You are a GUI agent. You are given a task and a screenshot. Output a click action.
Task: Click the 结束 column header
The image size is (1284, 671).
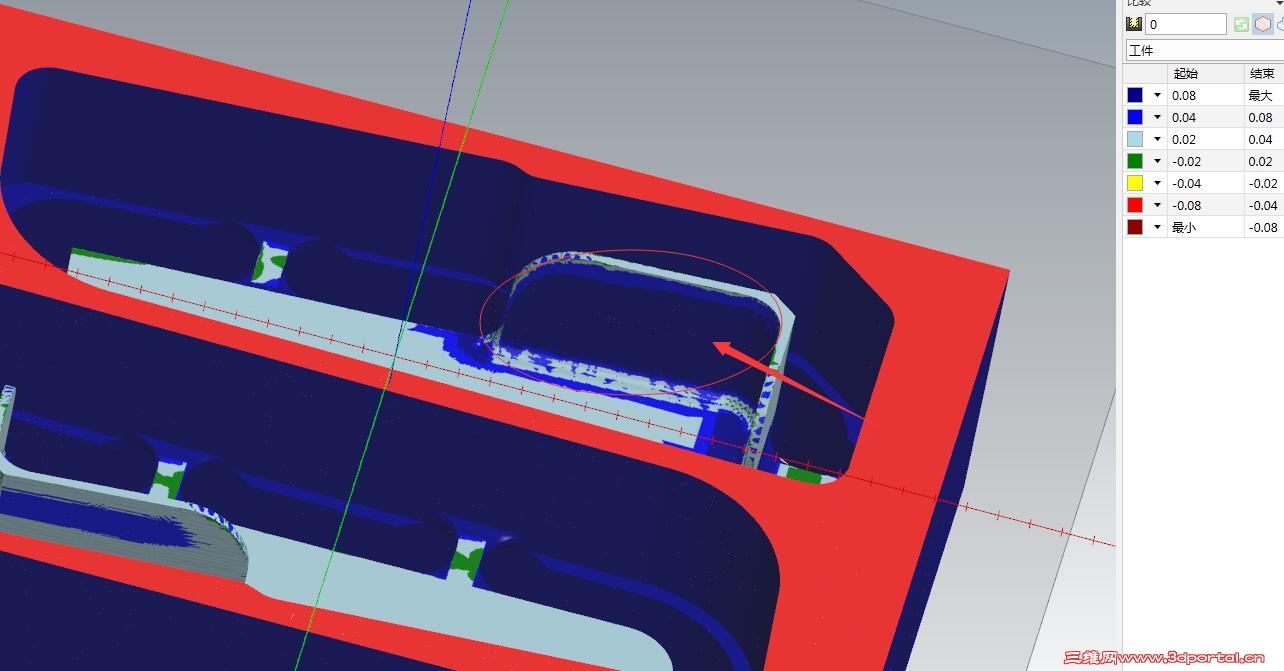1264,73
